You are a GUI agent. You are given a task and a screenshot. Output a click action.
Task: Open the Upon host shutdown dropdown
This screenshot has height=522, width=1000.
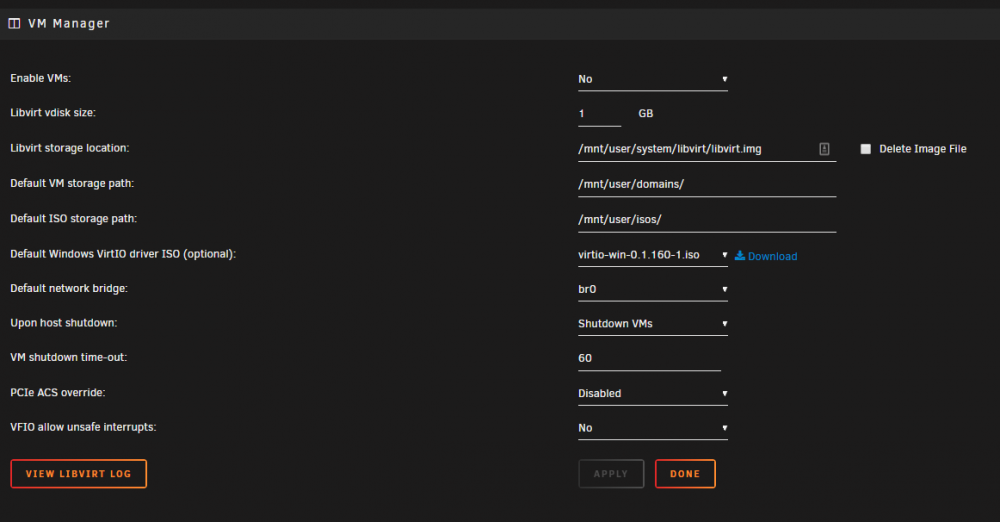point(652,324)
